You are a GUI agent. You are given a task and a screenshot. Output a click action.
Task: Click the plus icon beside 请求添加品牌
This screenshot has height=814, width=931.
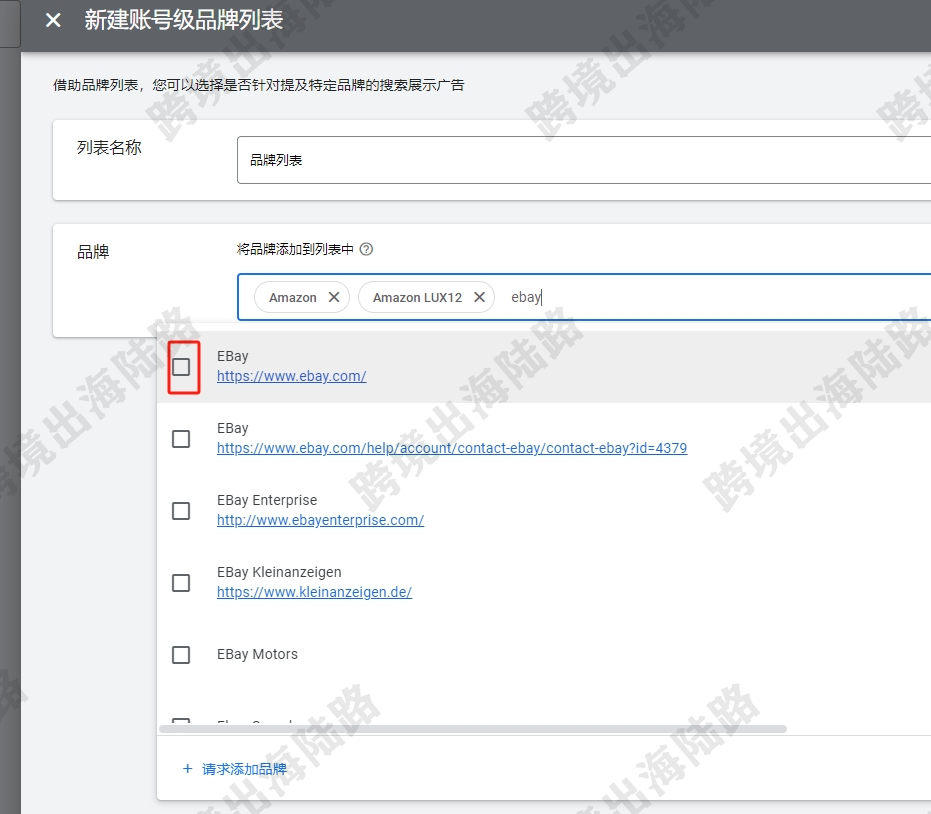click(188, 769)
